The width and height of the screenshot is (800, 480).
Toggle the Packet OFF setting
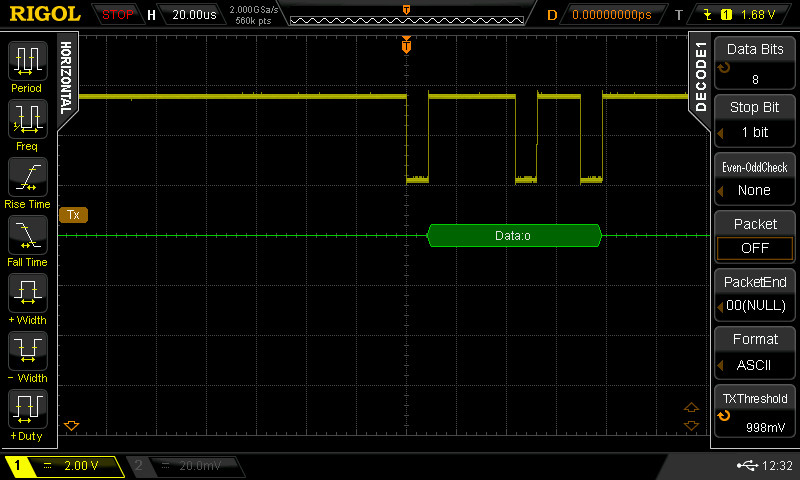[755, 237]
